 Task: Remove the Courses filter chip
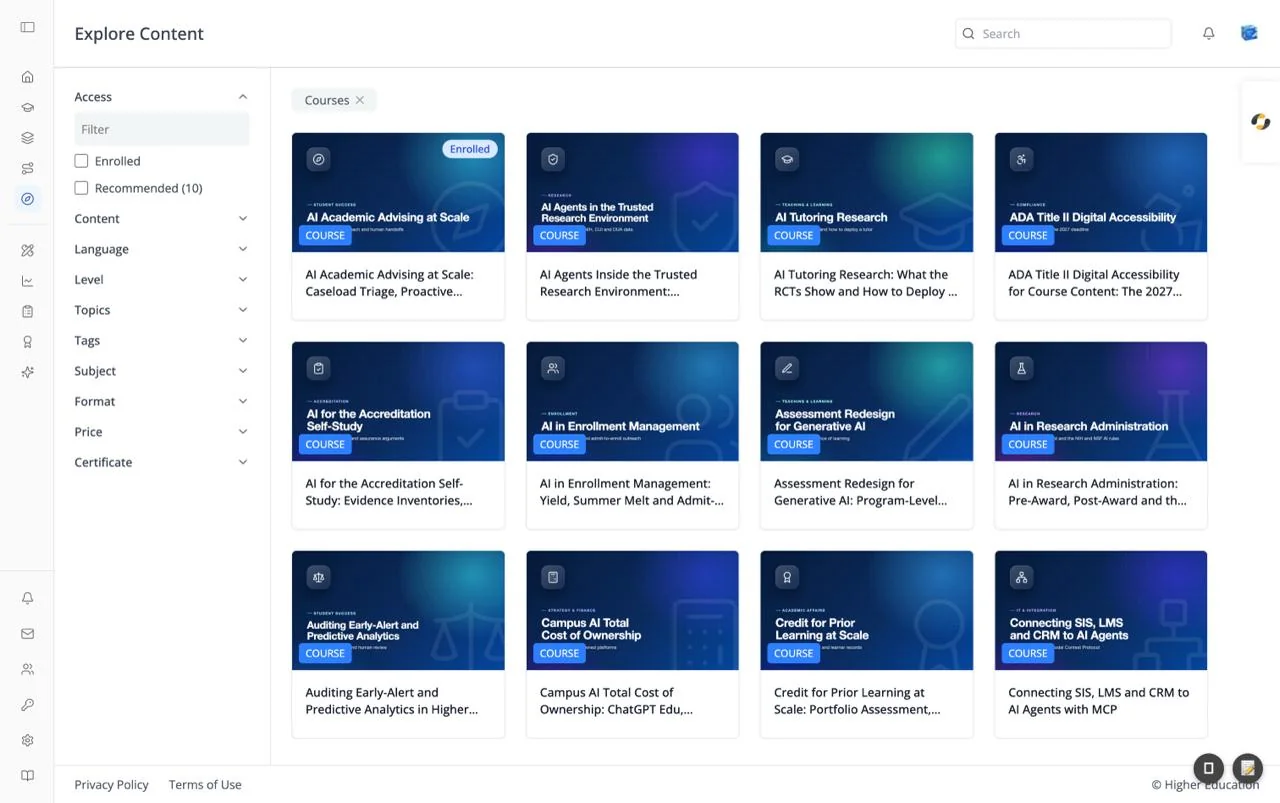(x=360, y=100)
